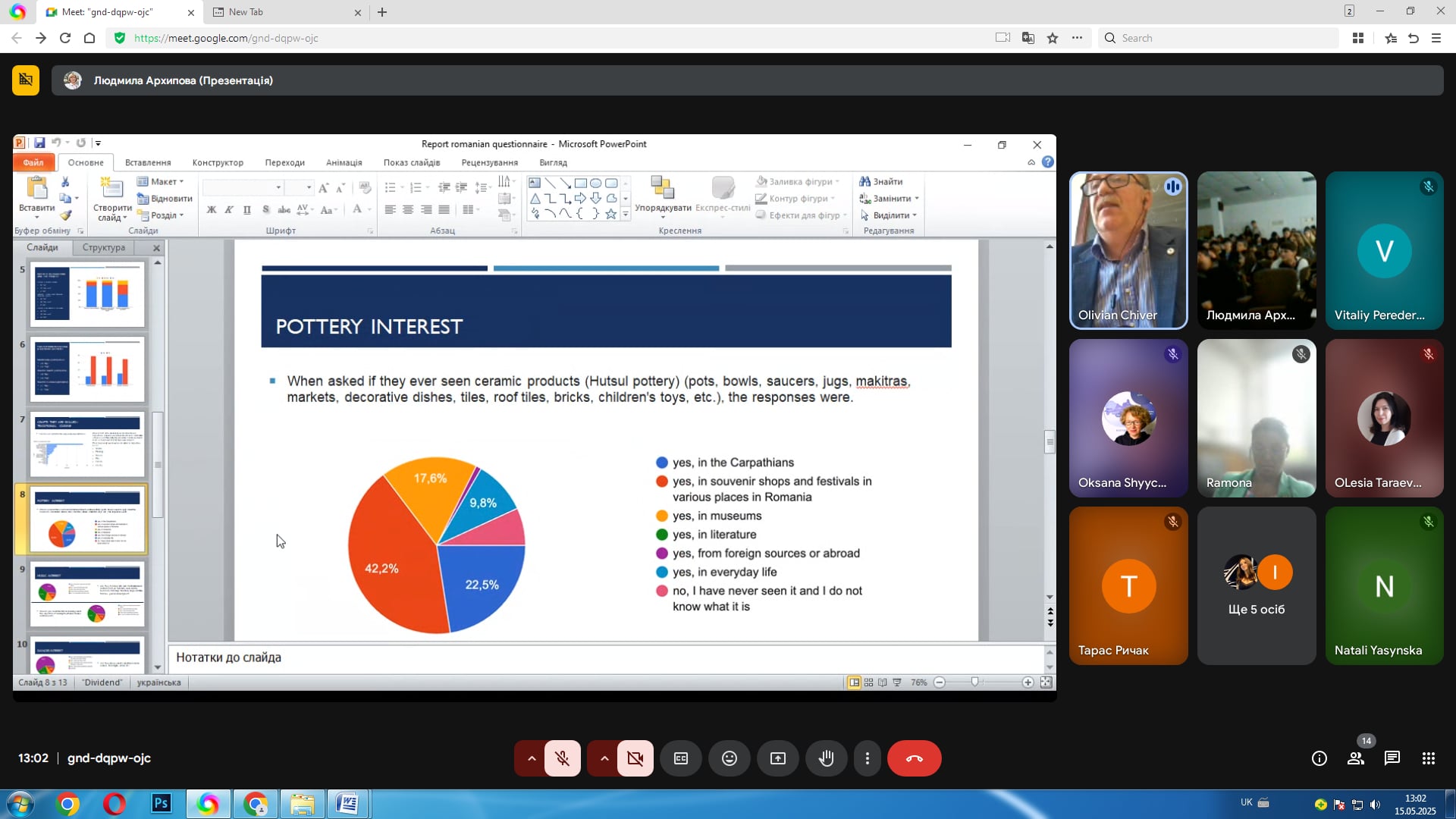1456x819 pixels.
Task: Open the in-call chat panel
Action: tap(1392, 758)
